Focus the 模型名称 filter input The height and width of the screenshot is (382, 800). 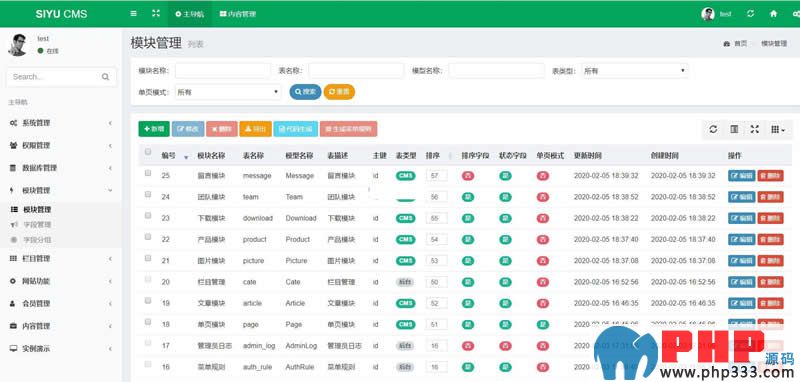(x=497, y=71)
